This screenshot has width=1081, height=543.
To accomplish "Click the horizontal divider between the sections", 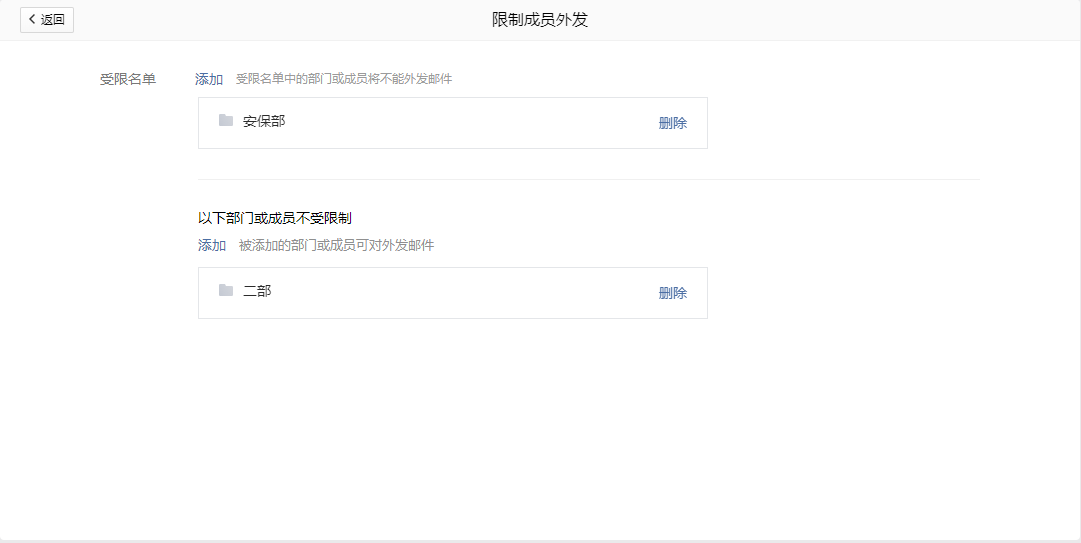I will [x=588, y=180].
